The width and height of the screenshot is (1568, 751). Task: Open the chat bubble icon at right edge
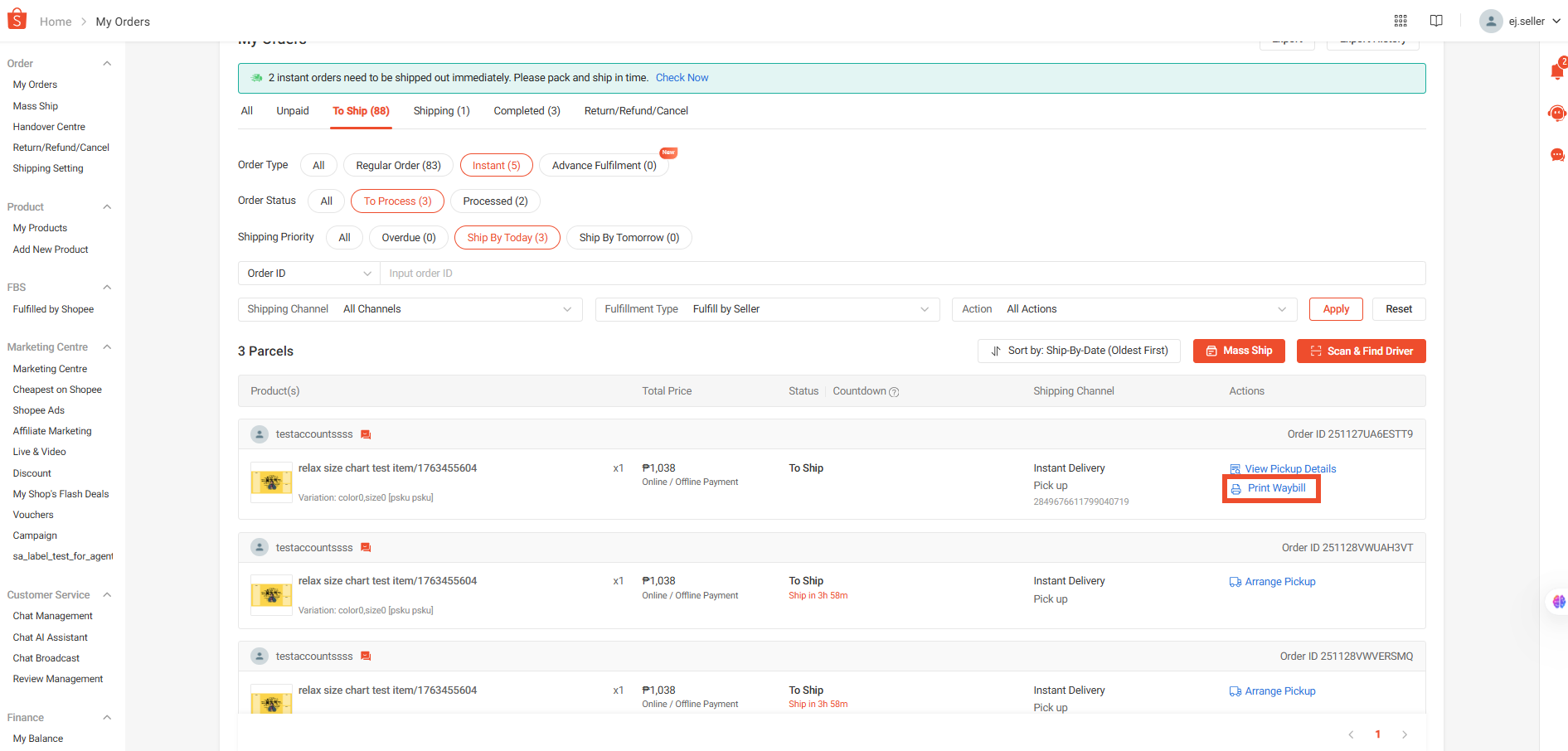pos(1557,155)
